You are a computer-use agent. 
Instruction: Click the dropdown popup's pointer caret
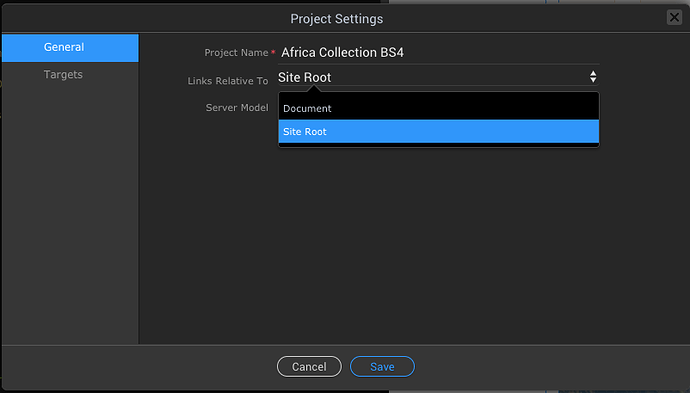[x=314, y=88]
